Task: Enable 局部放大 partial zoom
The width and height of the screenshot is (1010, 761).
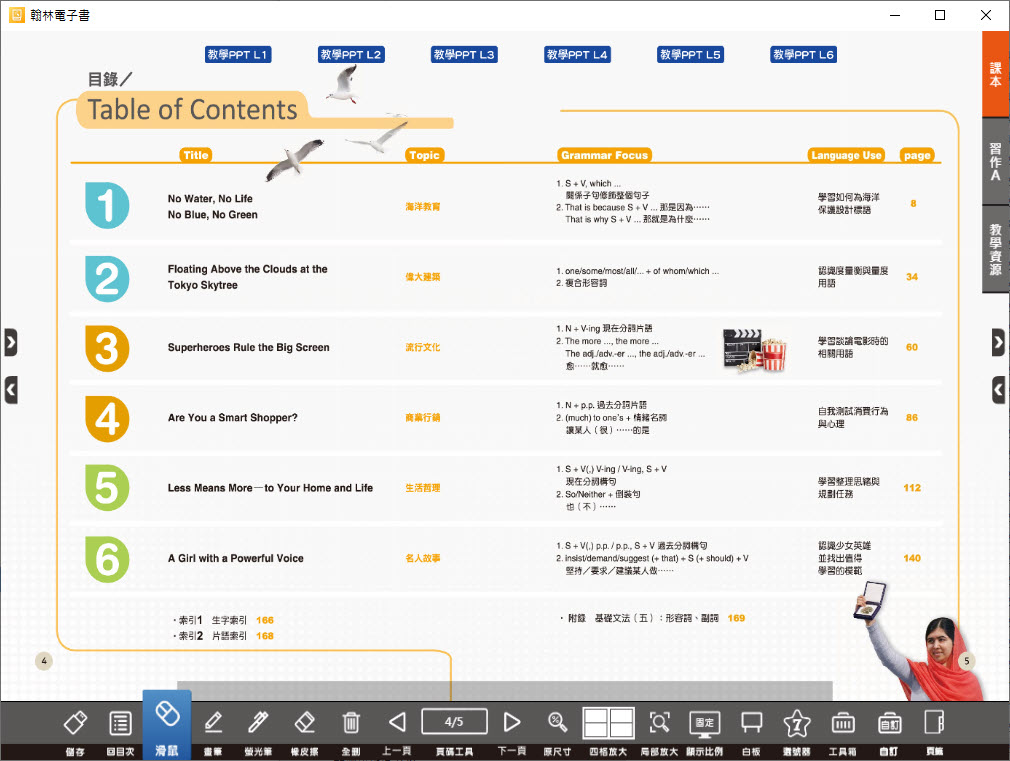Action: (659, 723)
